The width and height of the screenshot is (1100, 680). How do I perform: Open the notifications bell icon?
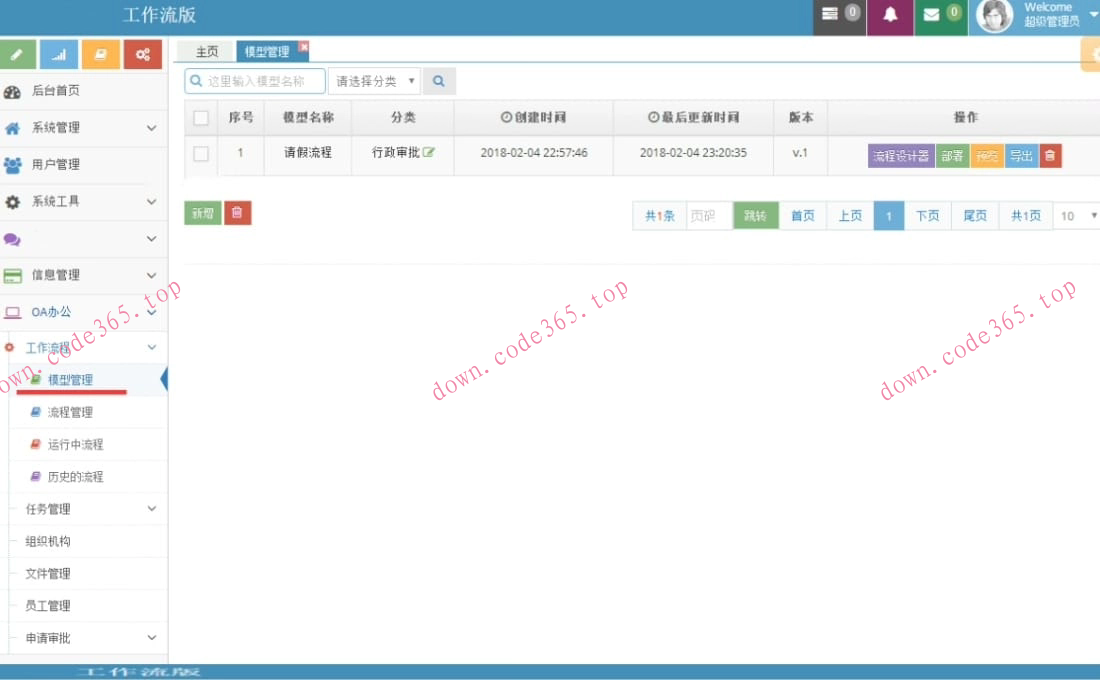click(889, 15)
